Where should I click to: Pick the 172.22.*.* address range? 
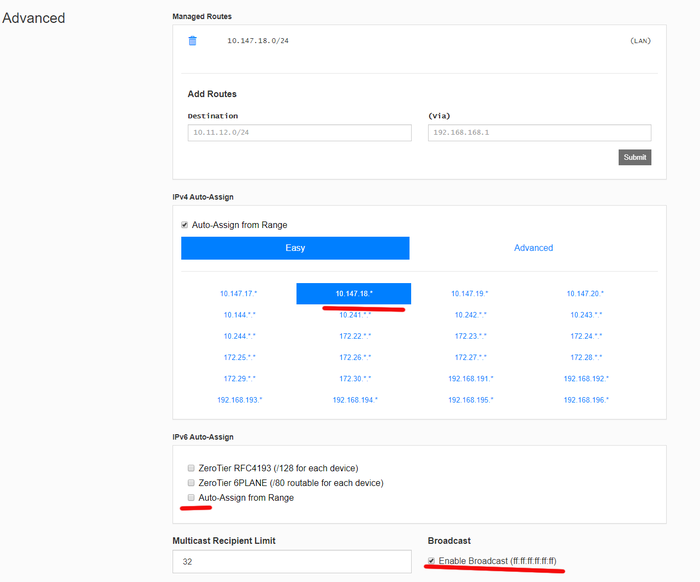[354, 336]
